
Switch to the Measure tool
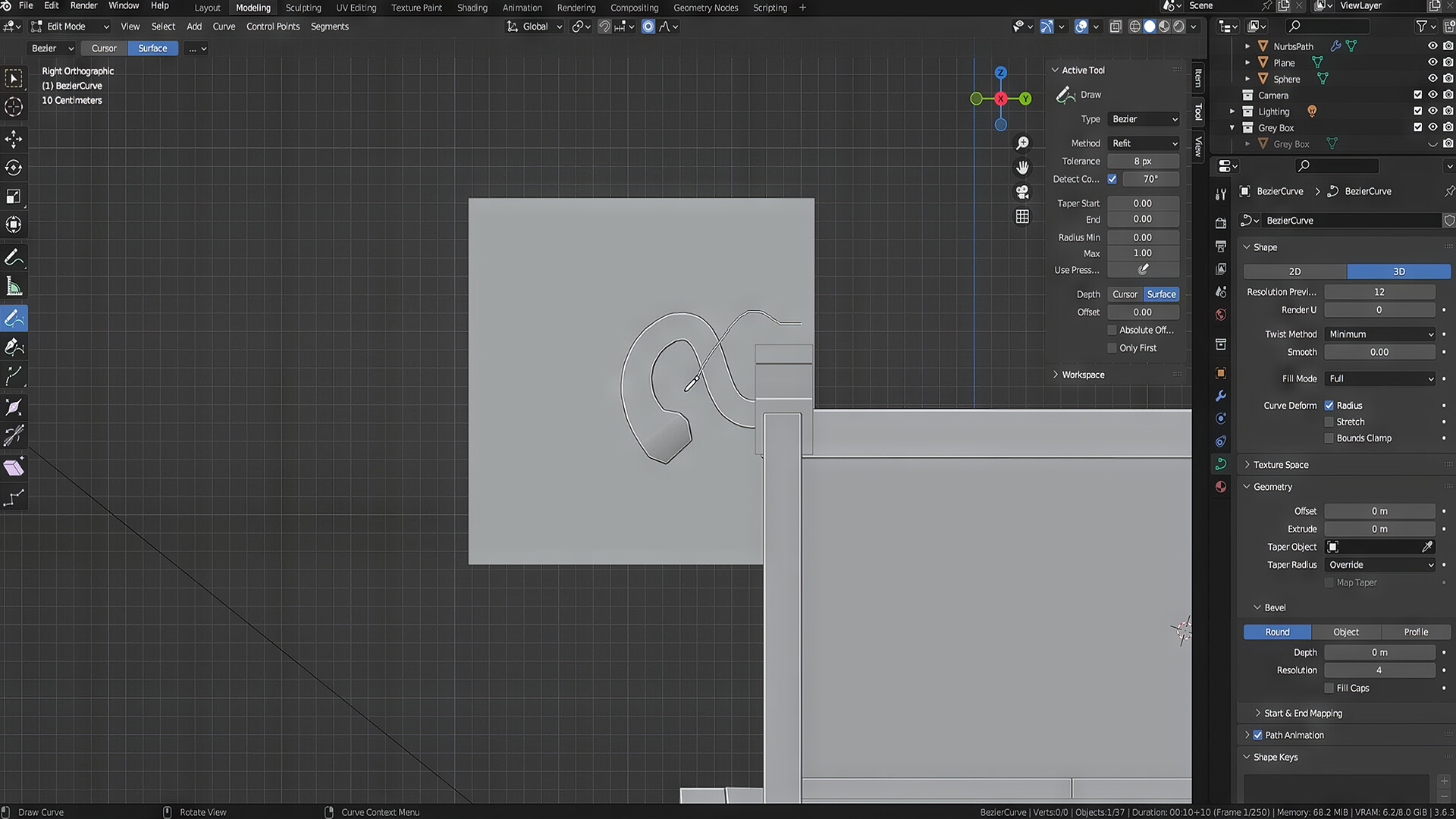[14, 286]
